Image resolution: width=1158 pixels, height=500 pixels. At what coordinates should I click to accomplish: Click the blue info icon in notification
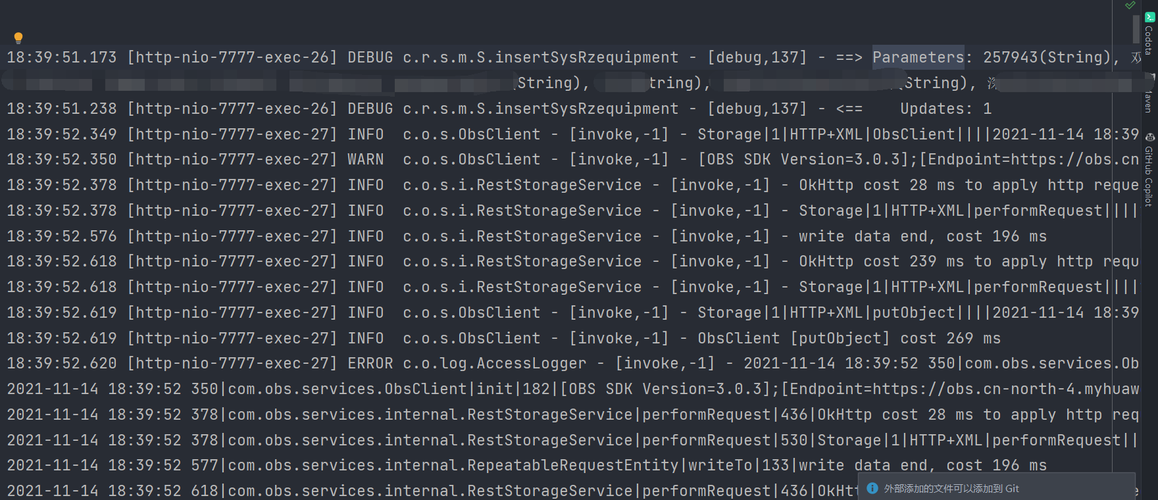(872, 488)
